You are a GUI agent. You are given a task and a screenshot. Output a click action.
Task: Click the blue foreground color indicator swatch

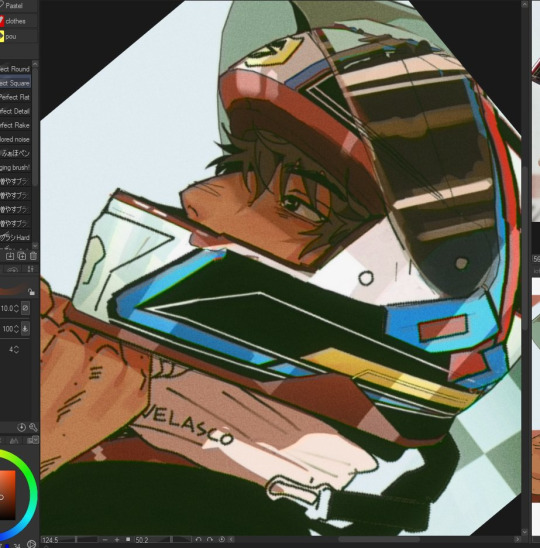pyautogui.click(x=6, y=546)
